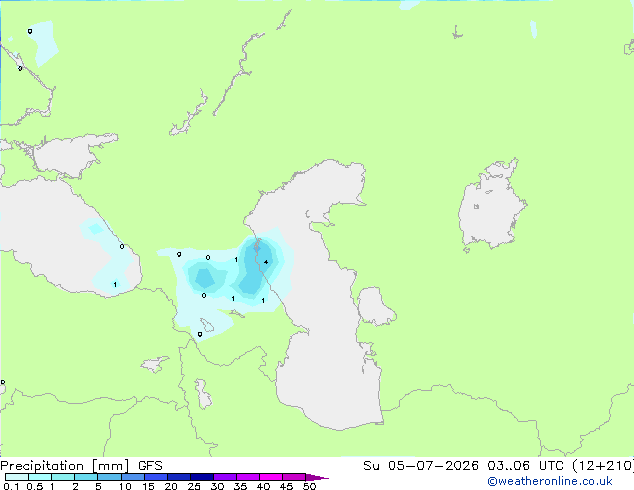Click the 2–5 mm legend color swatch

click(x=86, y=477)
